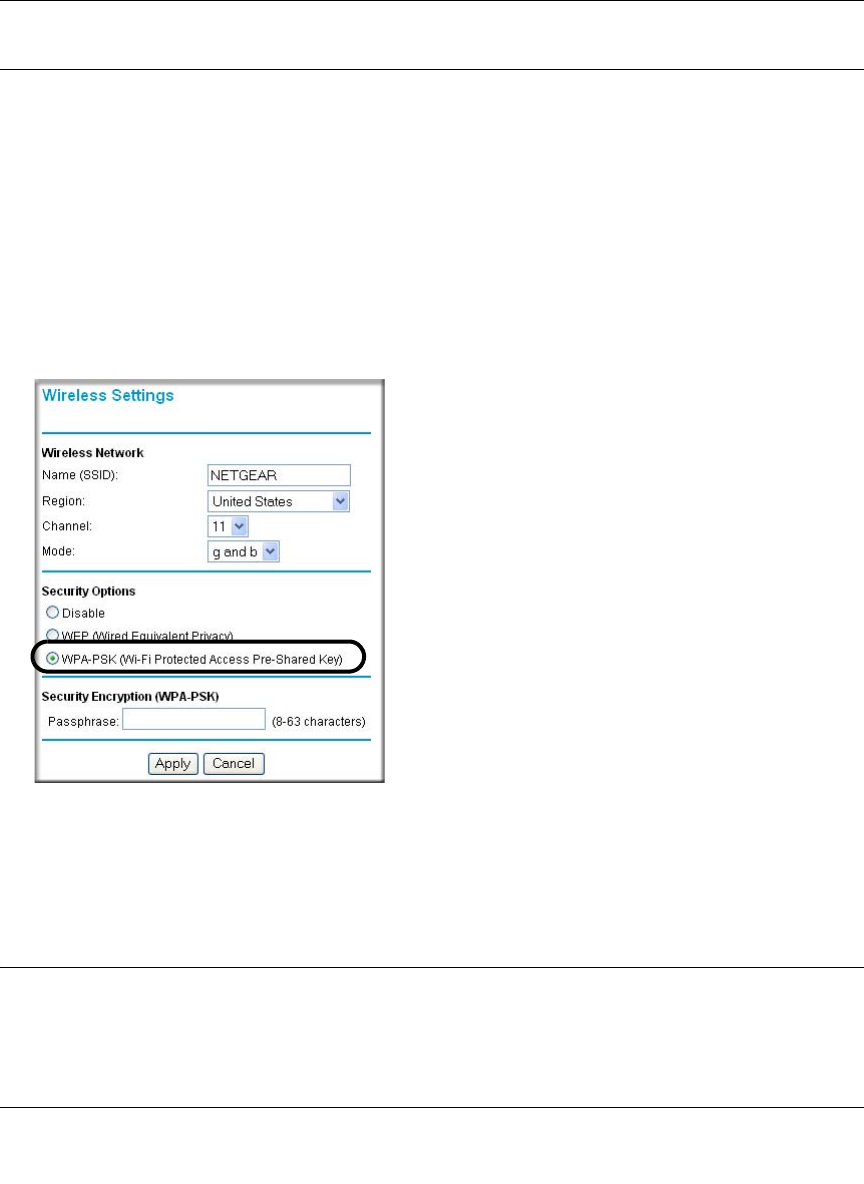Click the Mode: label
The height and width of the screenshot is (1184, 864).
59,551
